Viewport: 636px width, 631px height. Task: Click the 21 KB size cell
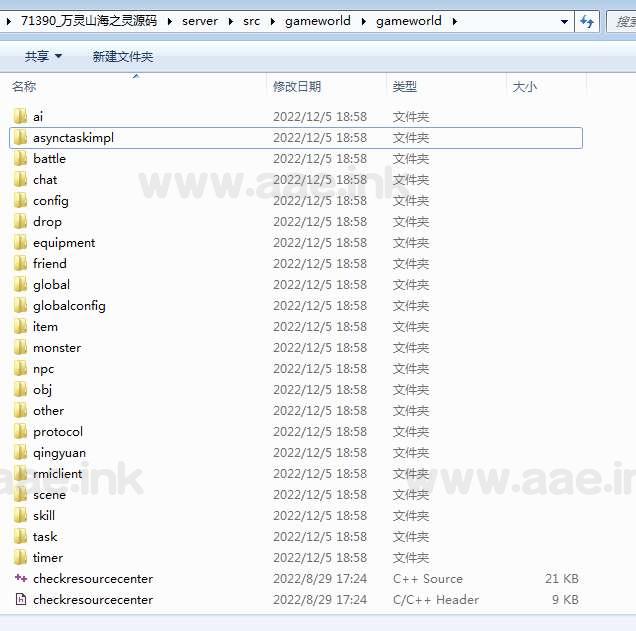point(562,578)
